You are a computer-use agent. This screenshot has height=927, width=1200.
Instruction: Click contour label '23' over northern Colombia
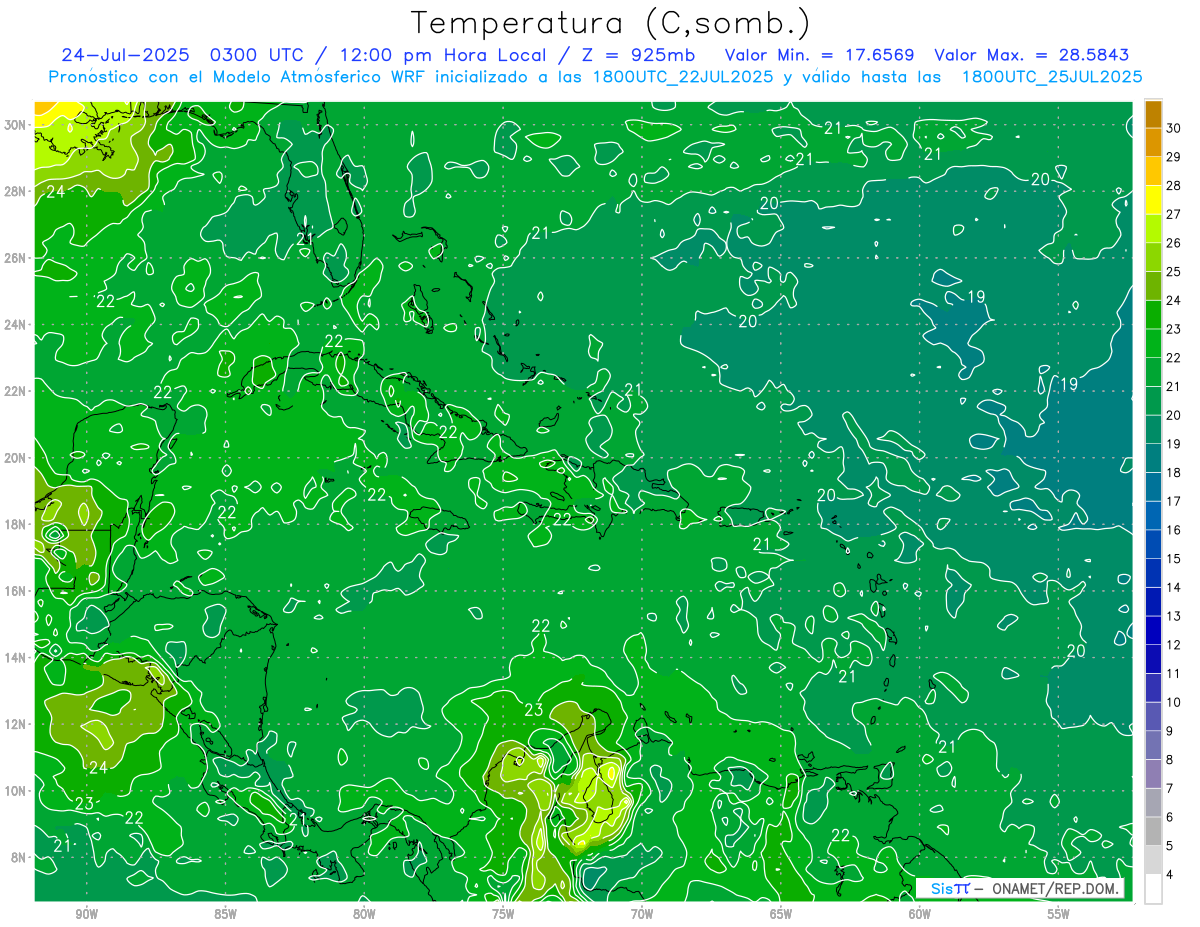pyautogui.click(x=533, y=710)
